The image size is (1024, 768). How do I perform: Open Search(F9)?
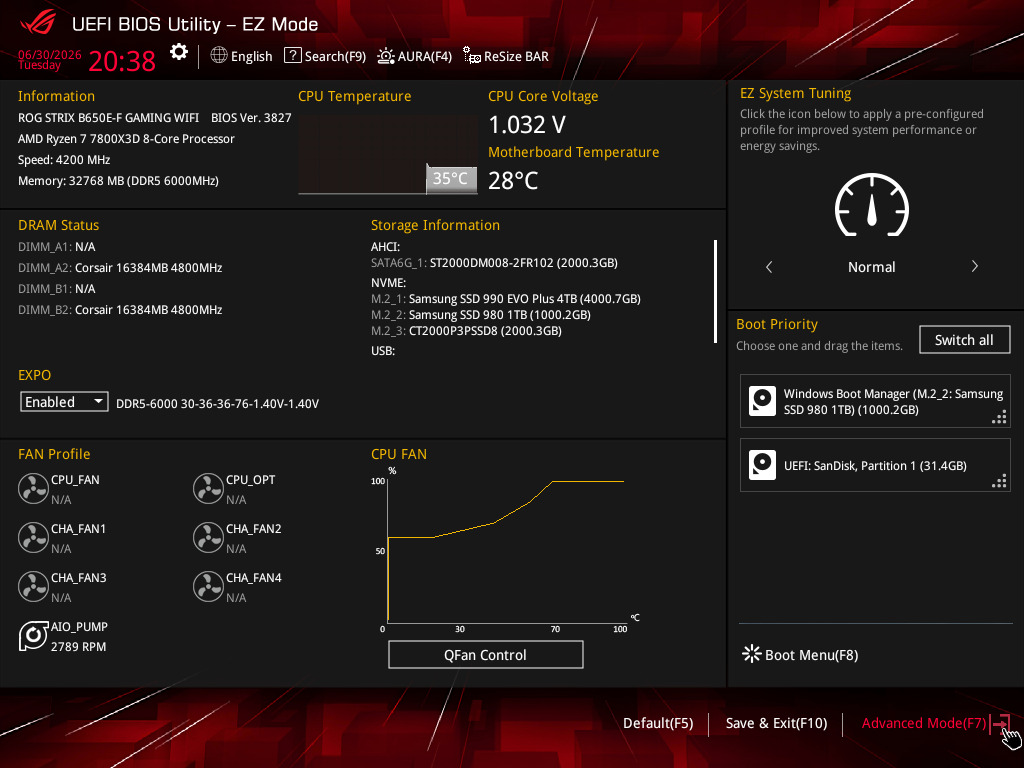pos(325,56)
